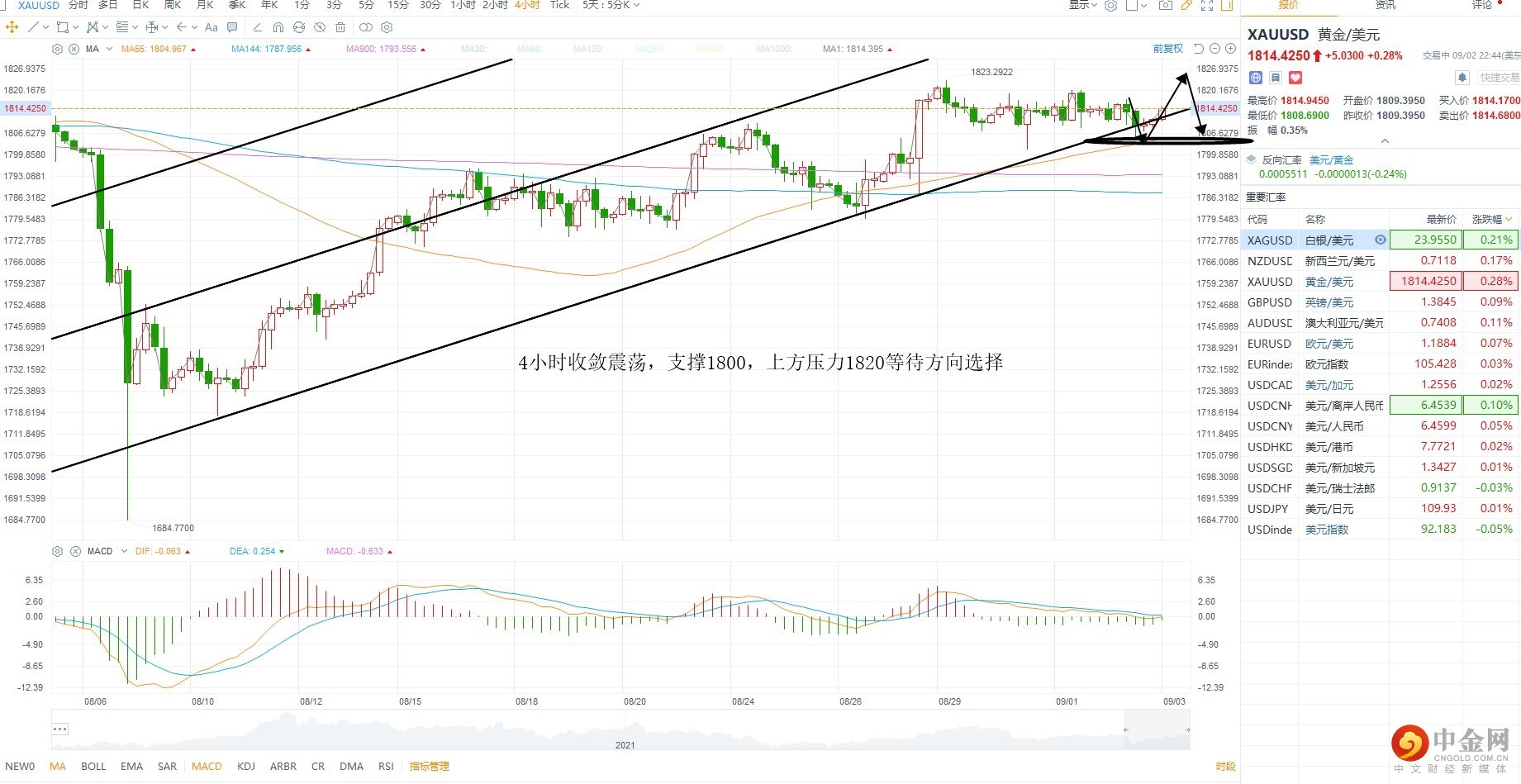Switch to 1小时 timeframe
Viewport: 1521px width, 784px height.
tap(463, 5)
